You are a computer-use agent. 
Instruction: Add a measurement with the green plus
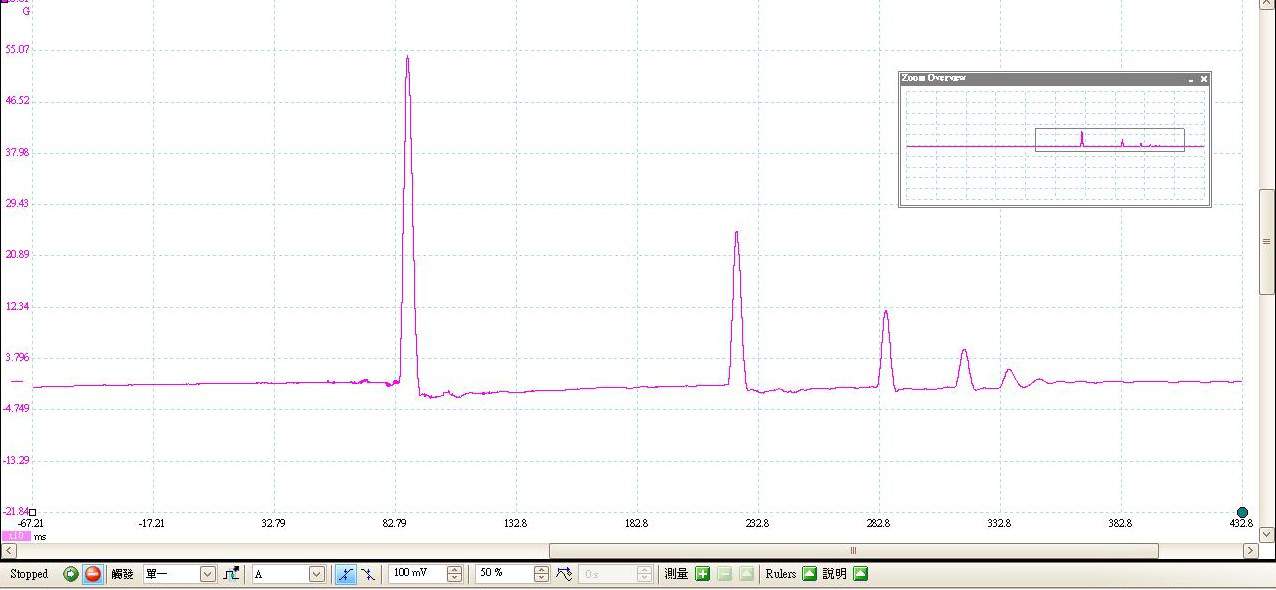[702, 574]
